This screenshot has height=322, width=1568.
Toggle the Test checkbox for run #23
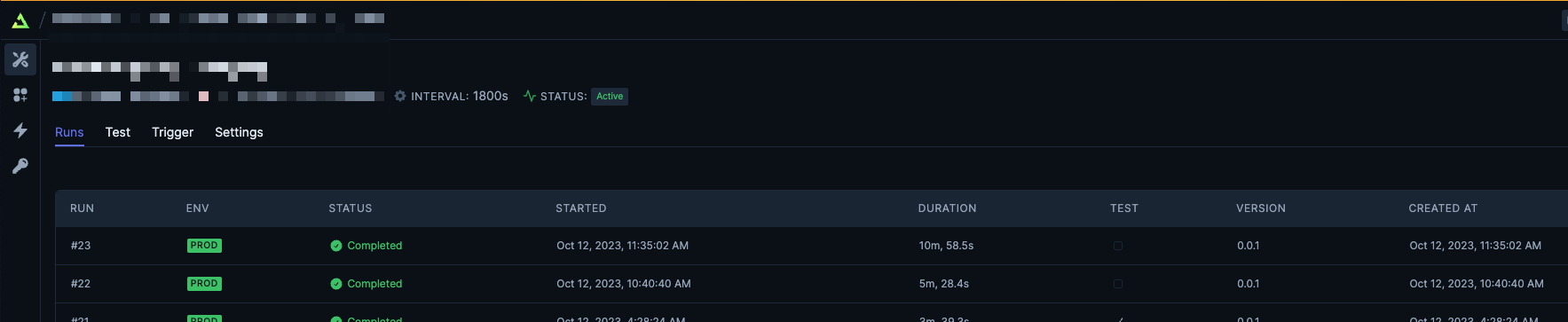click(x=1118, y=246)
